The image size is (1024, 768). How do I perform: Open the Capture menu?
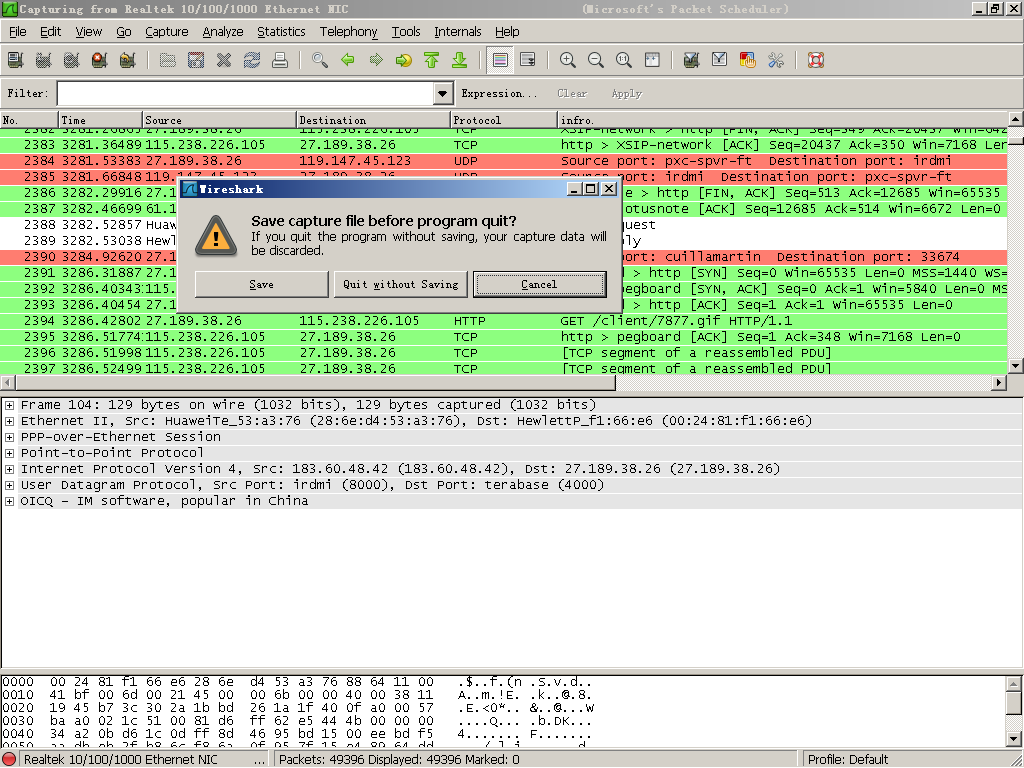(x=167, y=31)
